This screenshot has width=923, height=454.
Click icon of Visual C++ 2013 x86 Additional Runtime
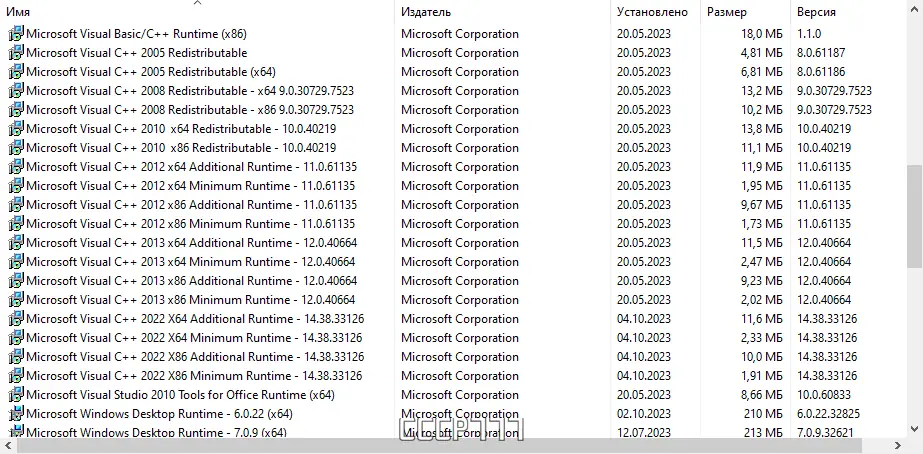[x=16, y=280]
